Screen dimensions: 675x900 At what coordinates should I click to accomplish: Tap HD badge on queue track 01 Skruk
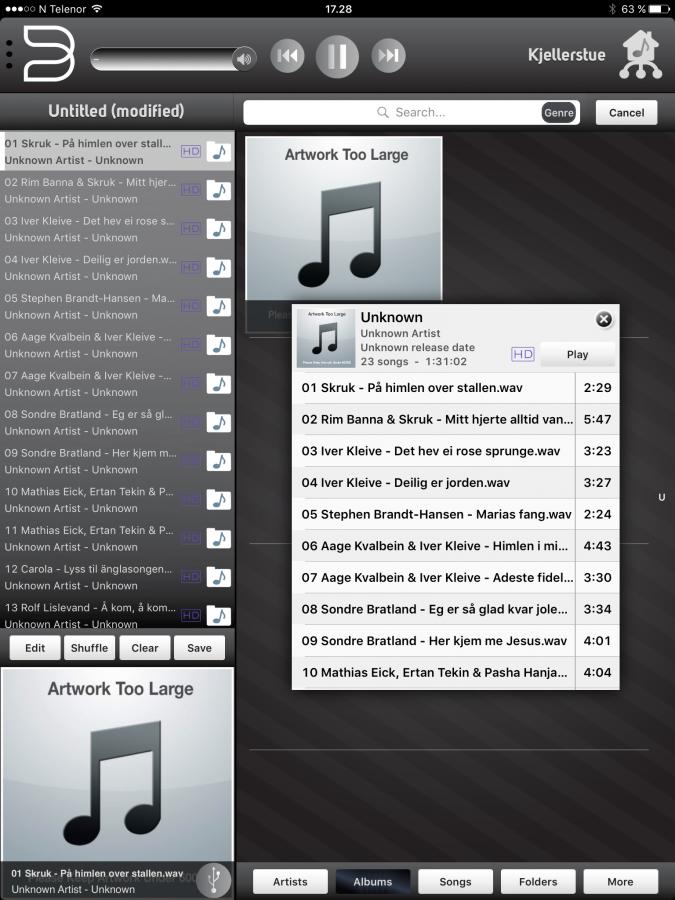191,152
